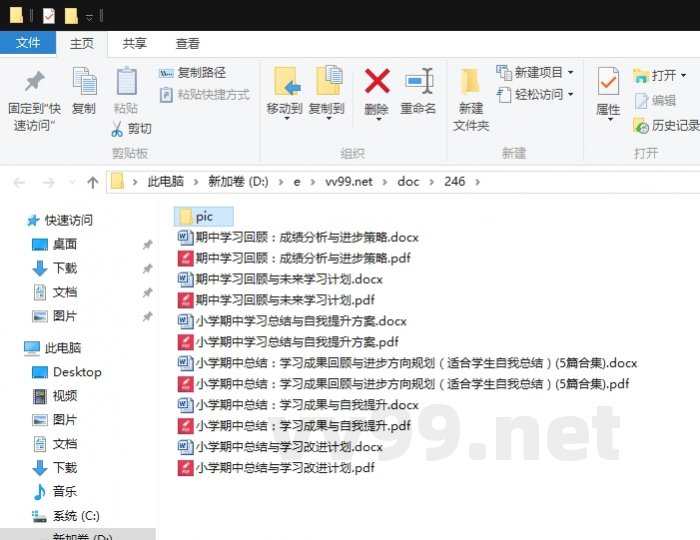Select 期中学习回顾与未来学习计划.pdf file
This screenshot has height=540, width=700.
point(276,300)
